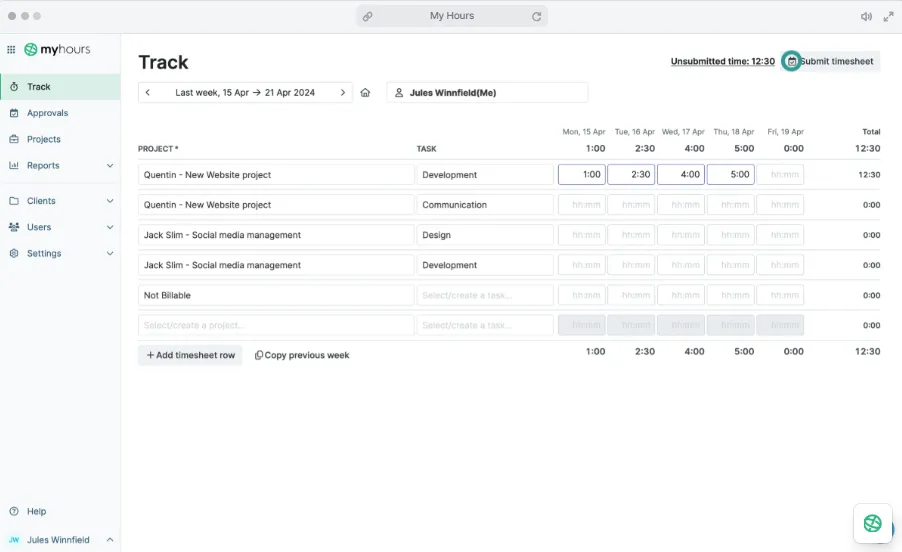Screen dimensions: 902x552
Task: Expand the Users menu chevron
Action: click(110, 227)
